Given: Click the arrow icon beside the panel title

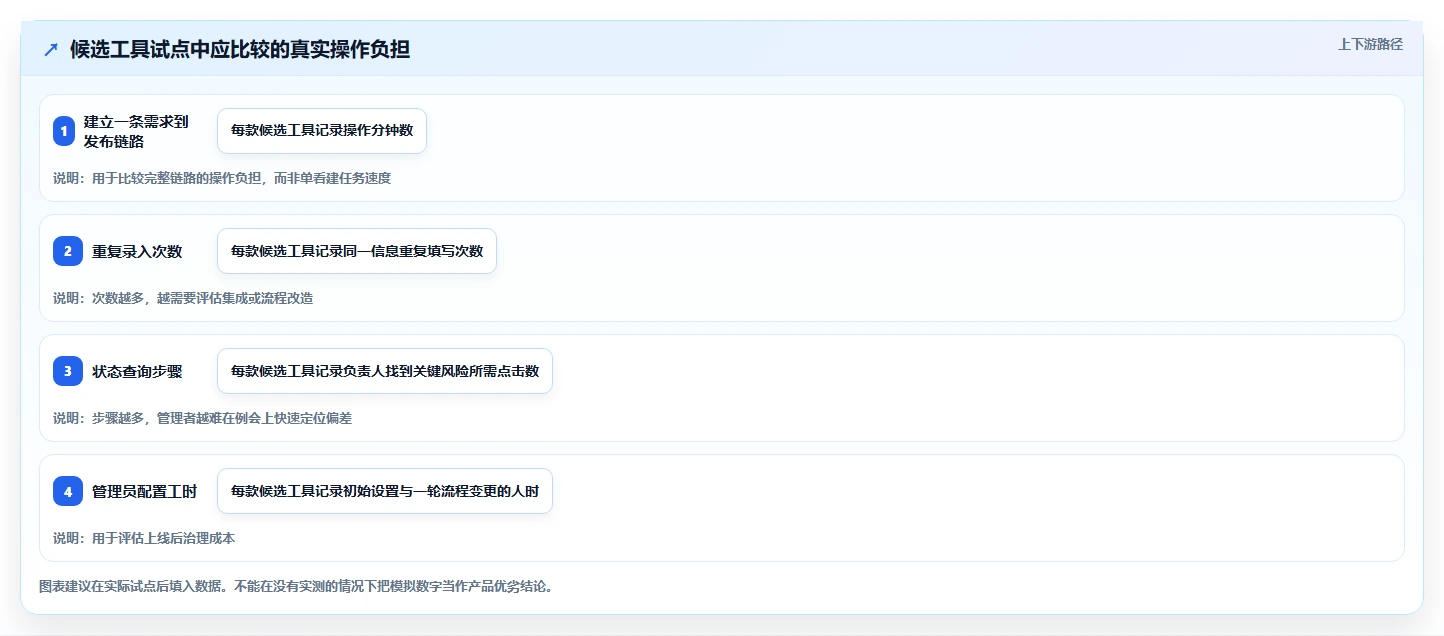Looking at the screenshot, I should (51, 50).
